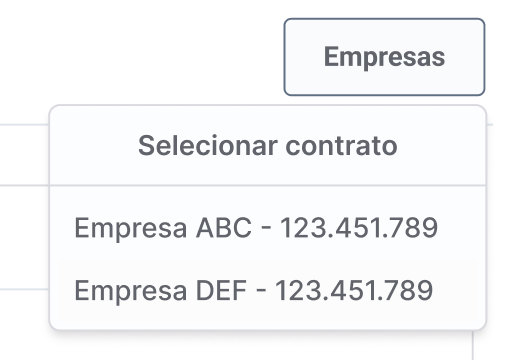Viewport: 514px width, 360px height.
Task: Click the number 123.451.789 next to DEF
Action: click(354, 290)
